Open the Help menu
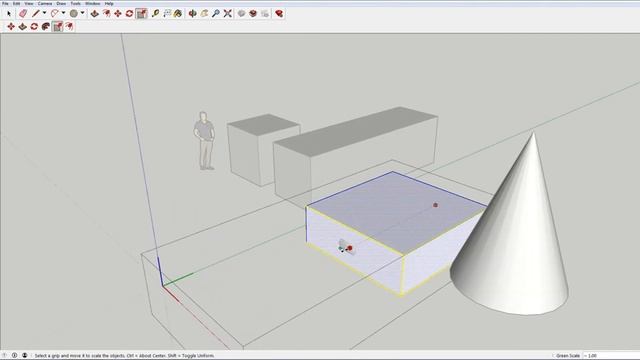The image size is (640, 360). coord(109,3)
